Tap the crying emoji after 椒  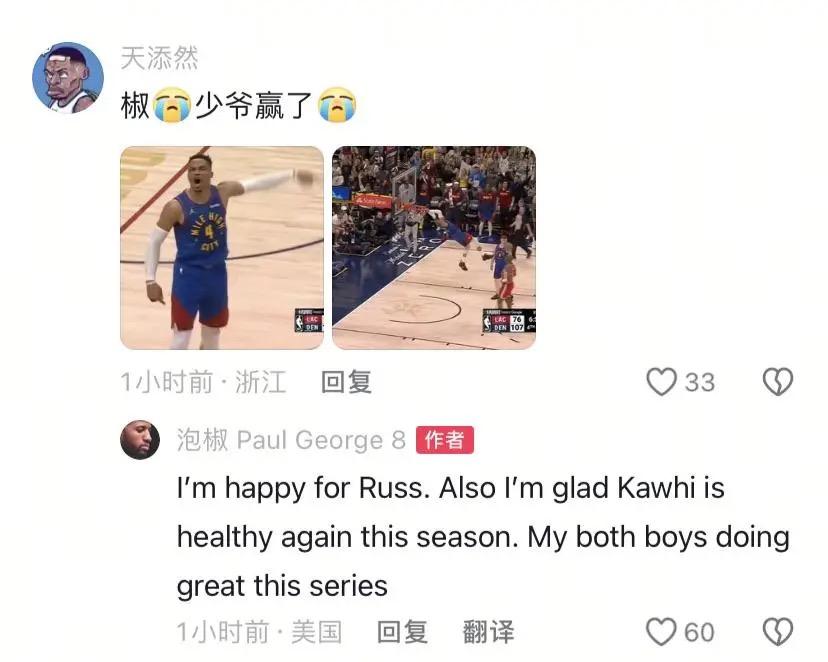point(172,105)
